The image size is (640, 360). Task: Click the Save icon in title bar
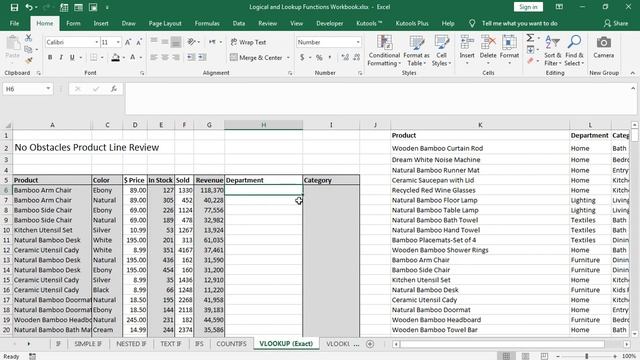pos(14,7)
